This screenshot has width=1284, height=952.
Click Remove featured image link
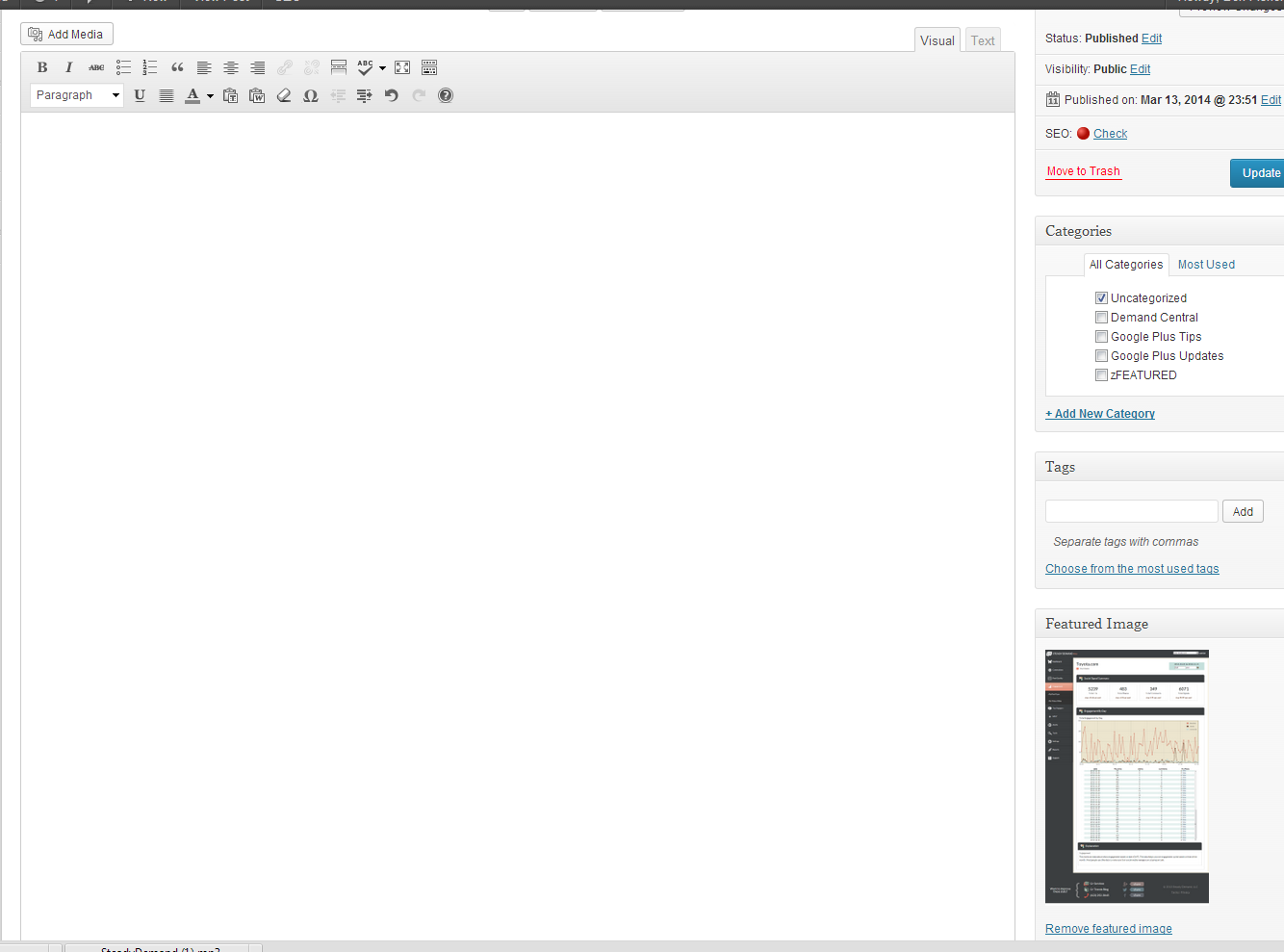tap(1109, 929)
